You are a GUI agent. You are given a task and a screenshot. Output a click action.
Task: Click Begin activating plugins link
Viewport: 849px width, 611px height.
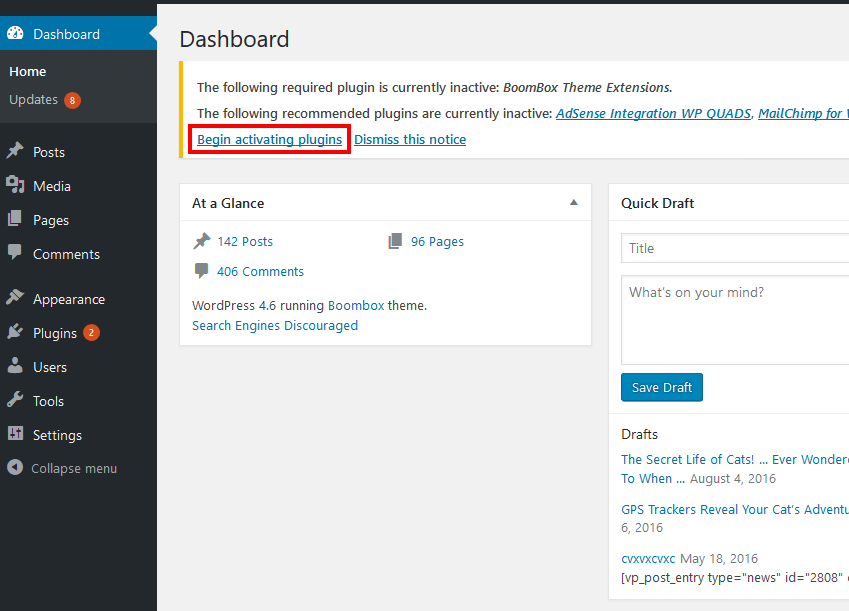point(269,139)
